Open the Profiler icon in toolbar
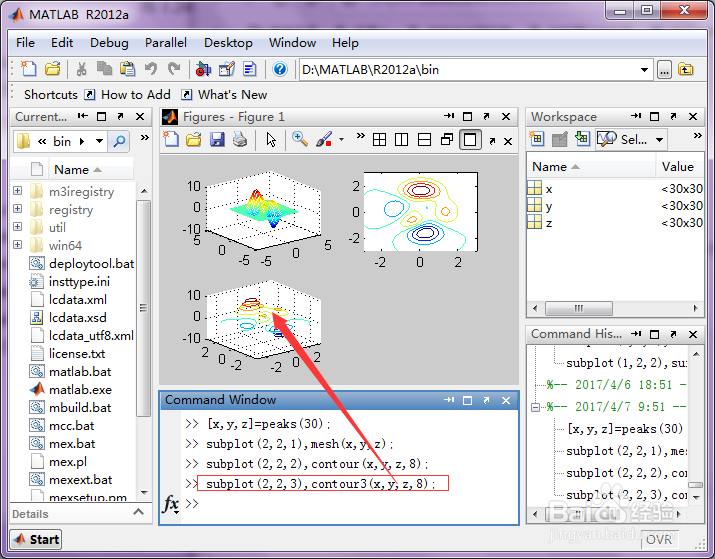715x559 pixels. click(249, 69)
